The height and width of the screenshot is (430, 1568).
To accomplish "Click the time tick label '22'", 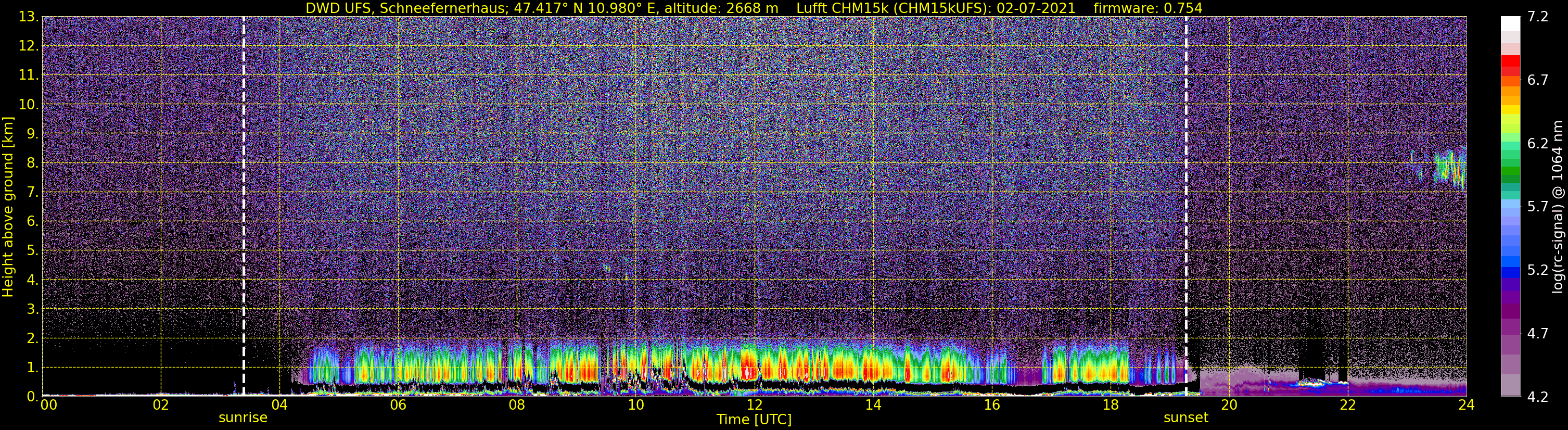I will click(x=1348, y=406).
